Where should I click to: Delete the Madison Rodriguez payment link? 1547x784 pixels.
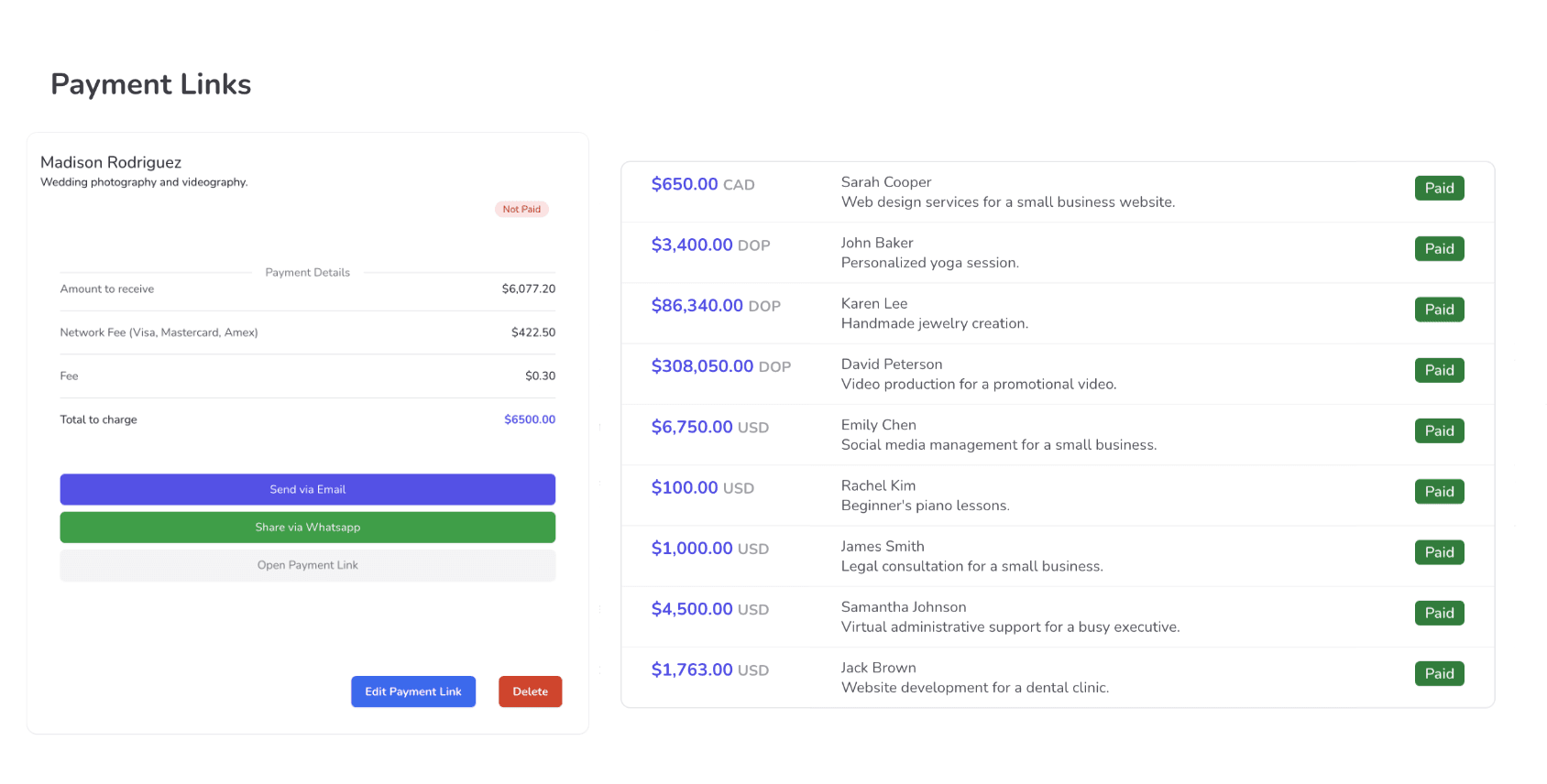tap(530, 691)
